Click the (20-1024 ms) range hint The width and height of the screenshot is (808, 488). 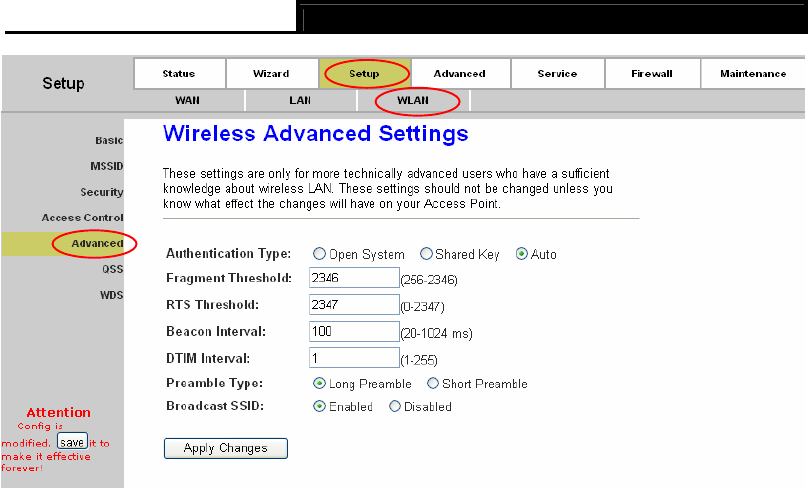coord(436,334)
